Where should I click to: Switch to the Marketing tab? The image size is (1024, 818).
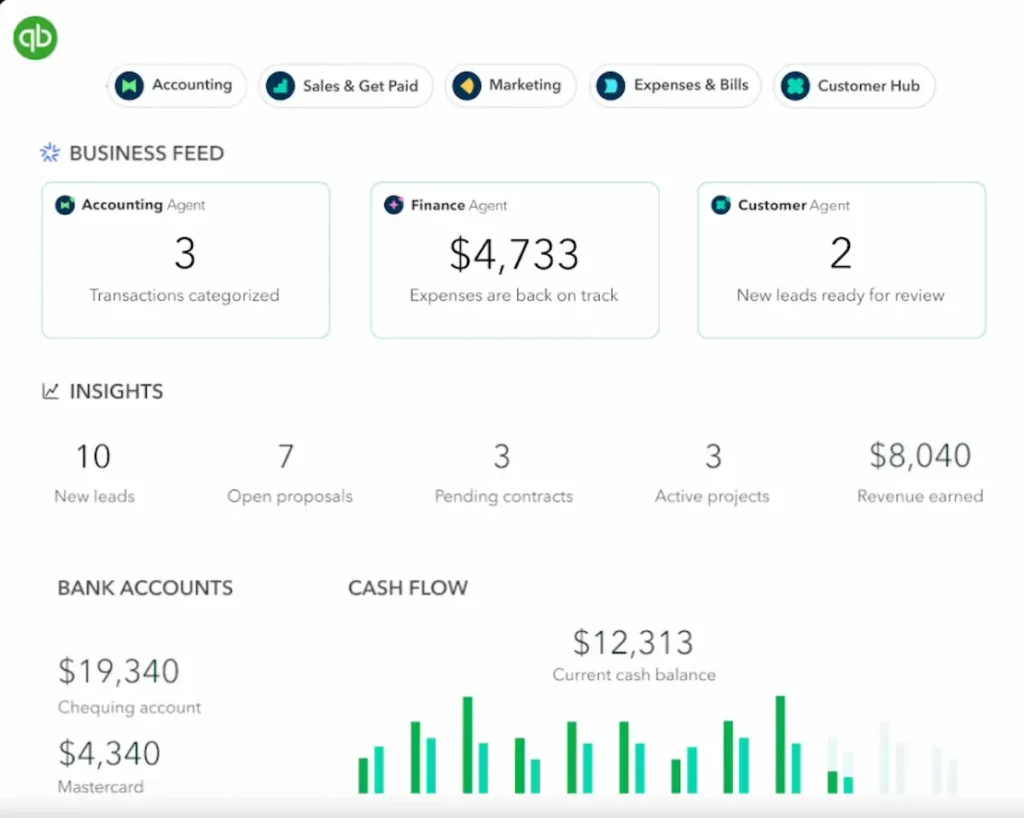click(x=510, y=86)
